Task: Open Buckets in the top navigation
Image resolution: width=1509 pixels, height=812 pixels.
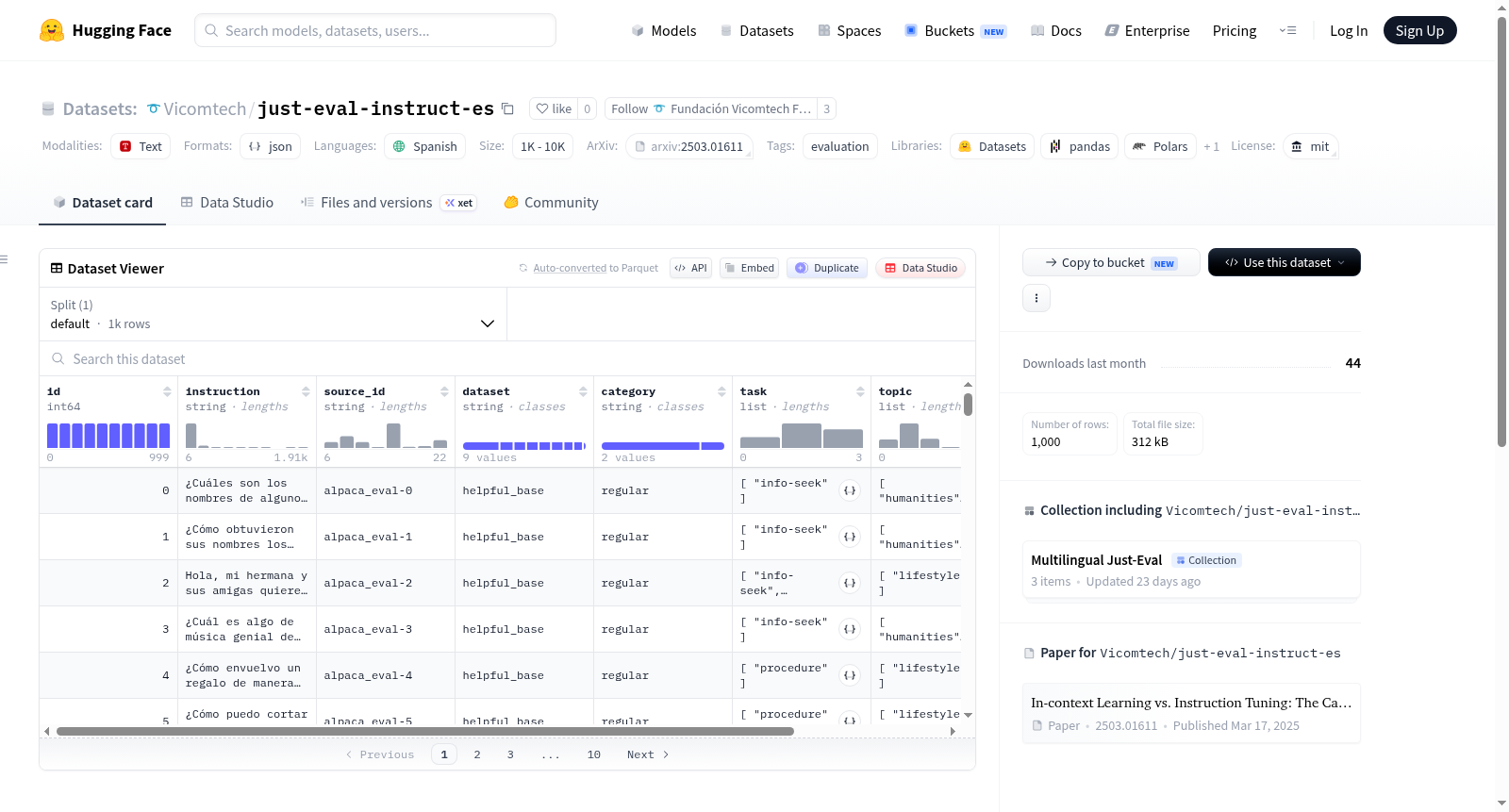Action: (955, 30)
